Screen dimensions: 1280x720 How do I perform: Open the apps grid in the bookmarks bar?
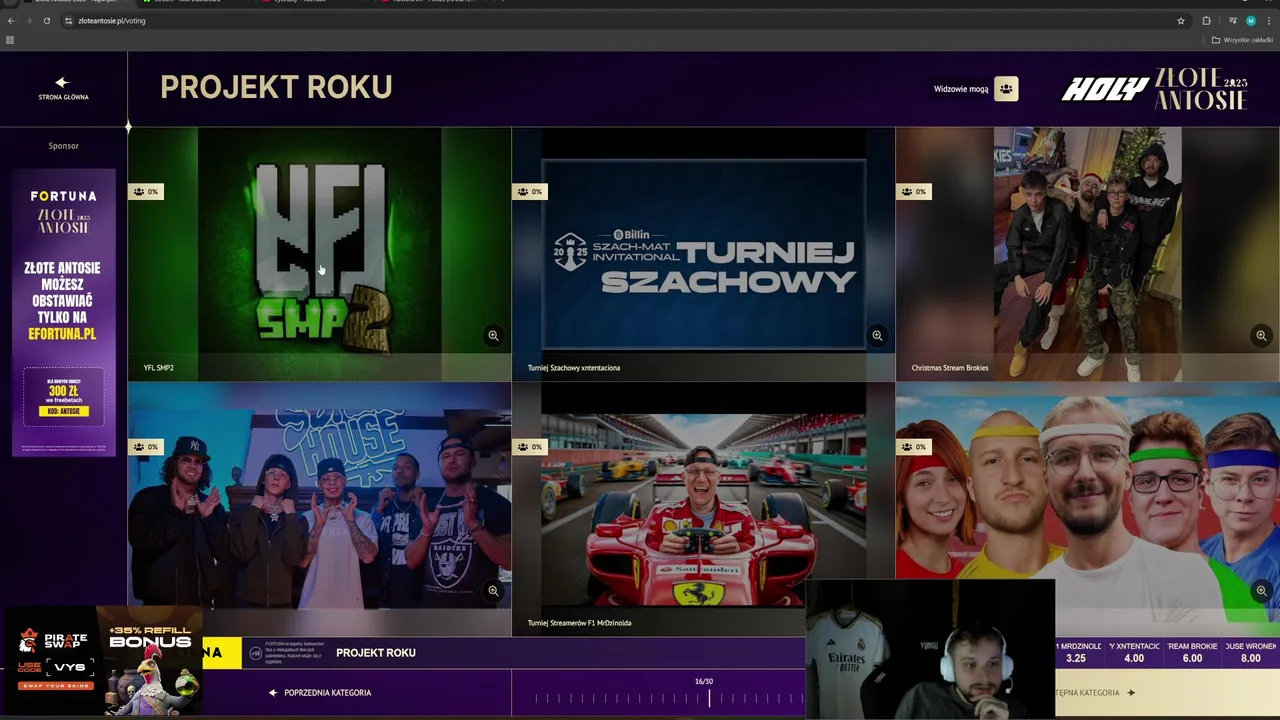(10, 40)
